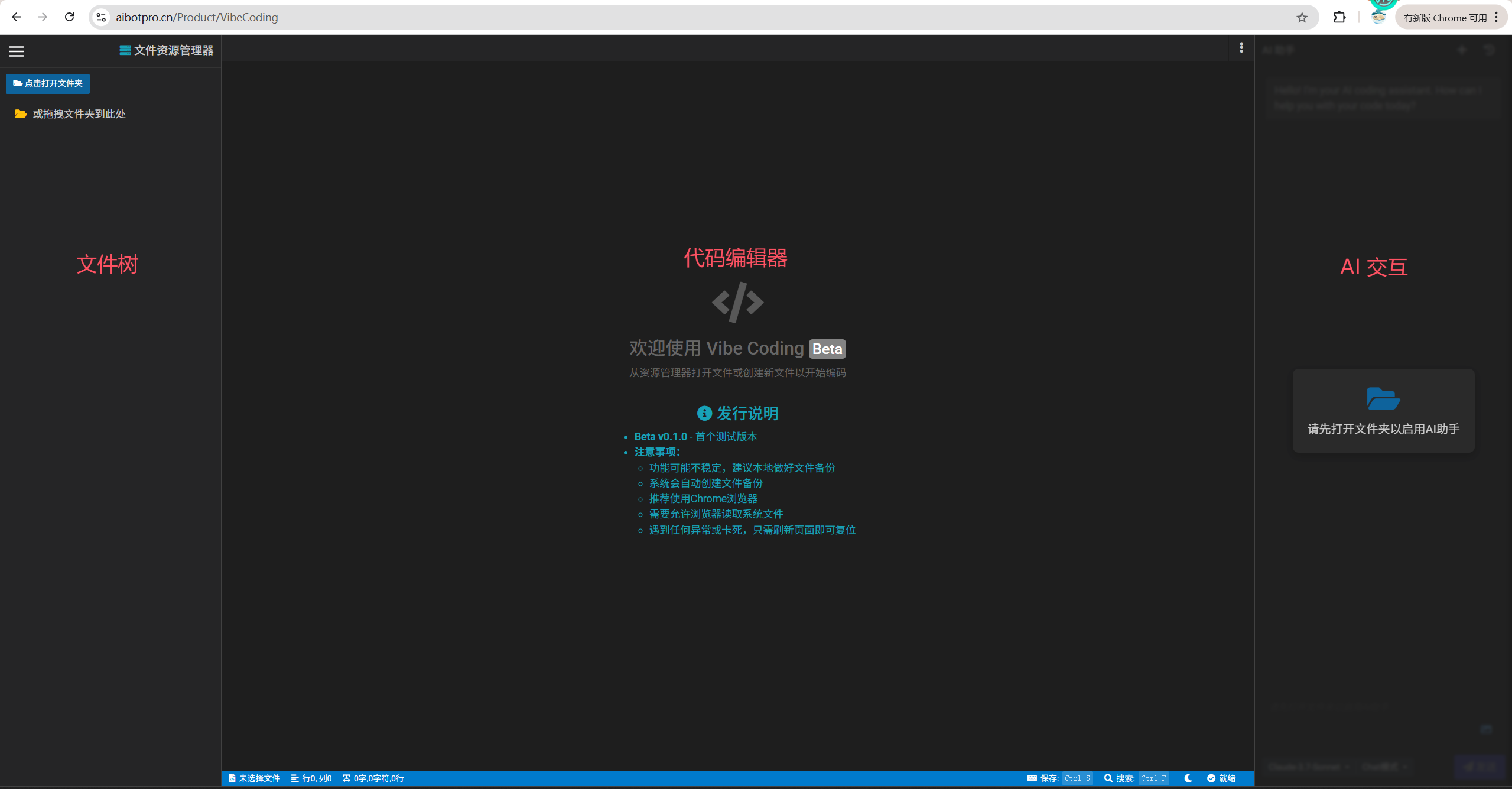
Task: Click the browser forward arrow
Action: coord(43,17)
